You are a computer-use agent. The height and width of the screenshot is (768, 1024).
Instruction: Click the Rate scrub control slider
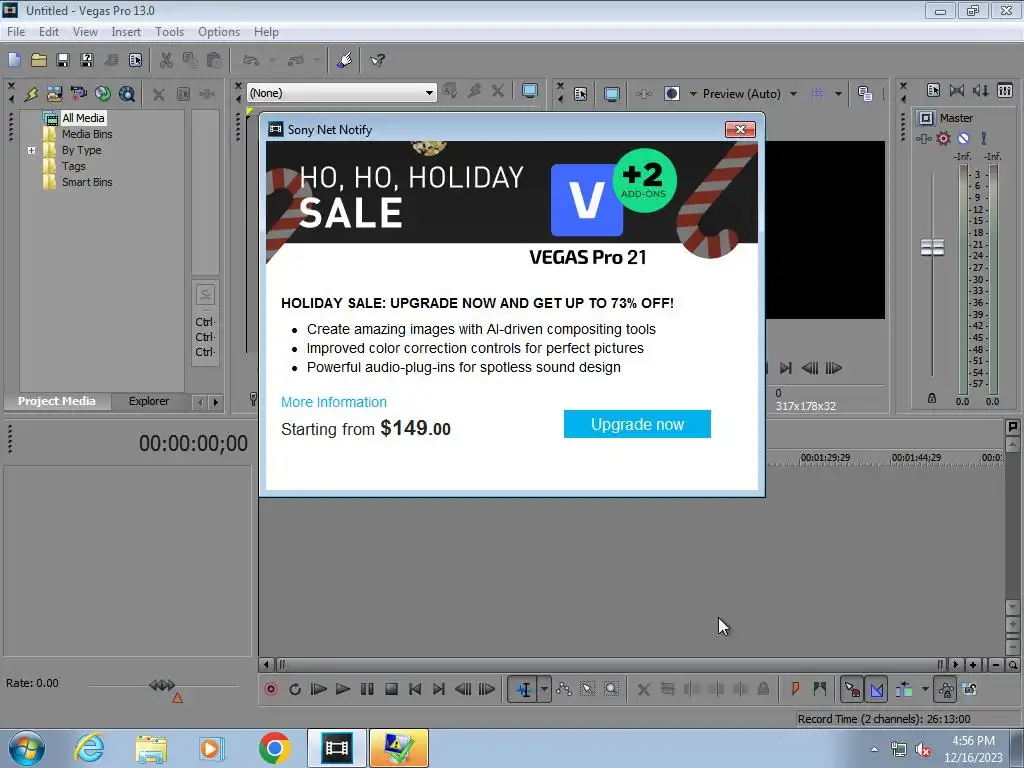tap(162, 685)
